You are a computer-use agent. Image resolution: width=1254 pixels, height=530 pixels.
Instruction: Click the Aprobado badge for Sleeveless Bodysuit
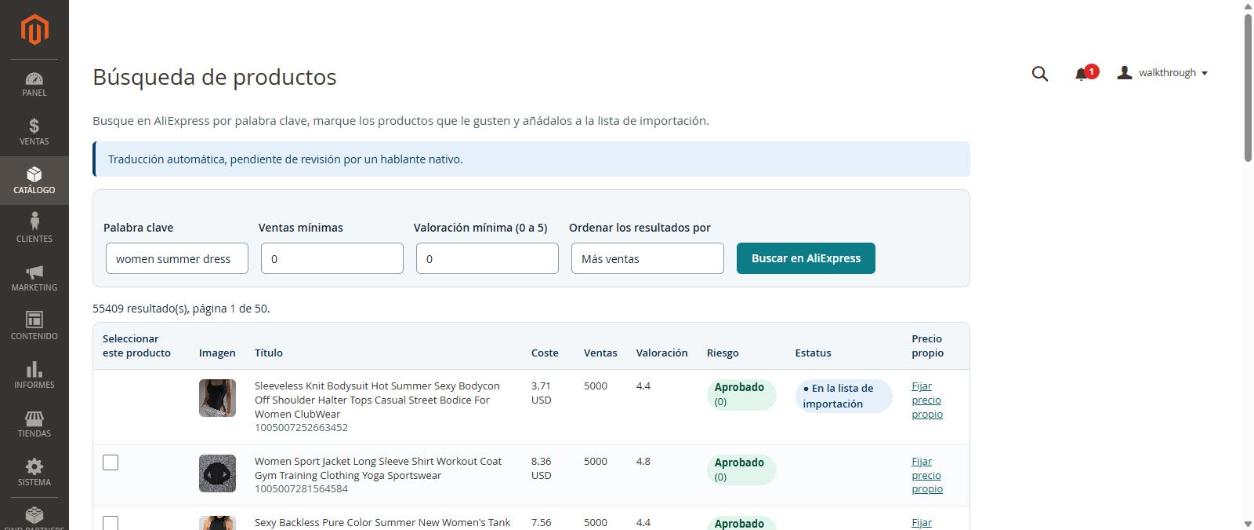click(x=741, y=394)
